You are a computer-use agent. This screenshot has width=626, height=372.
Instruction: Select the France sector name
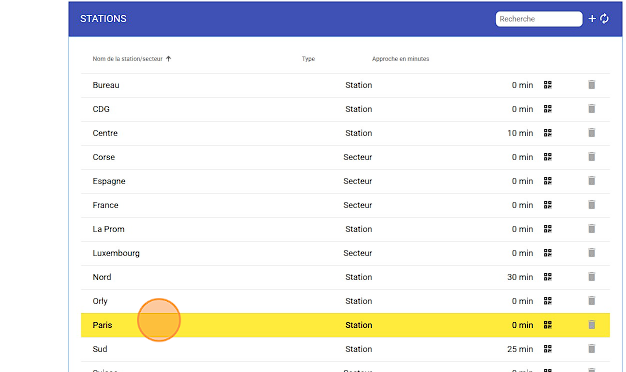click(x=105, y=205)
